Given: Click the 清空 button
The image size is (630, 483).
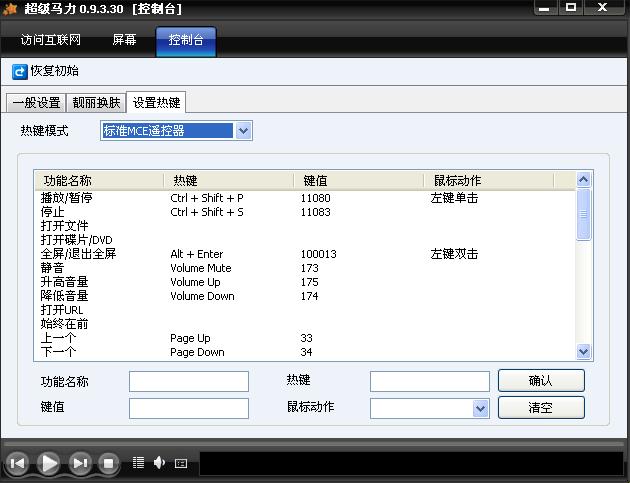Looking at the screenshot, I should coord(541,408).
